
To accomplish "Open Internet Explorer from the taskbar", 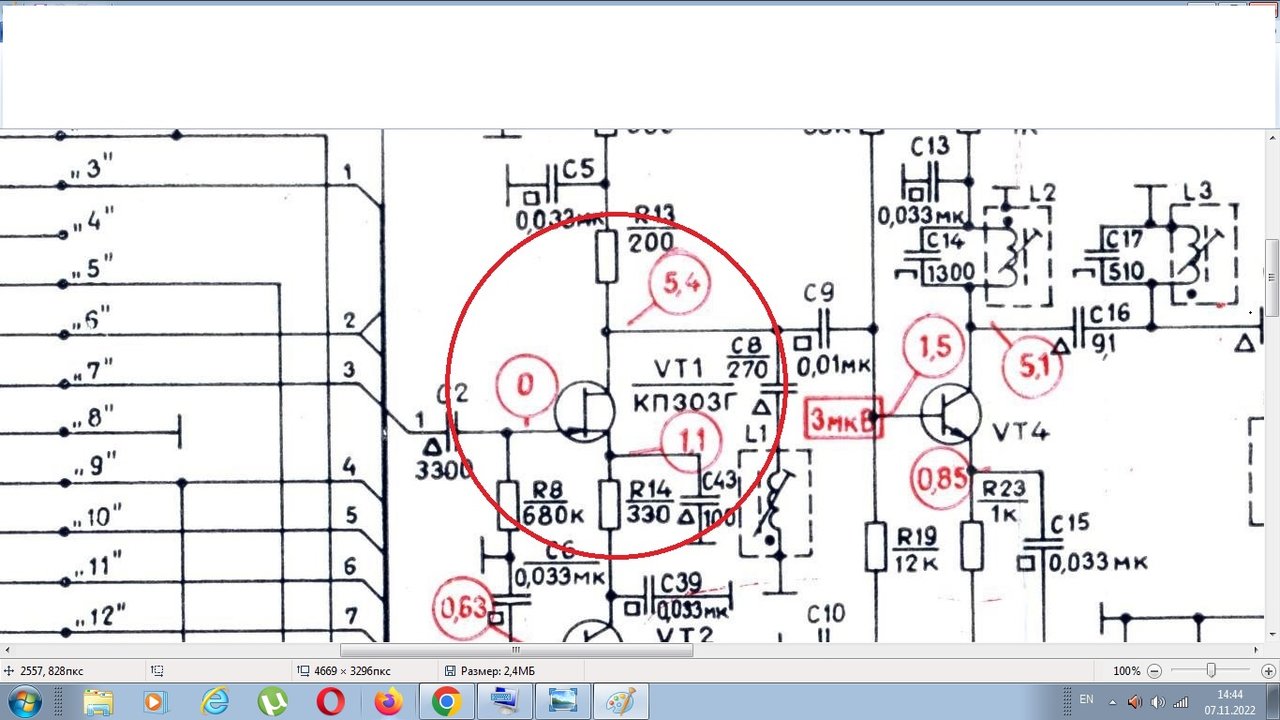I will tap(214, 702).
